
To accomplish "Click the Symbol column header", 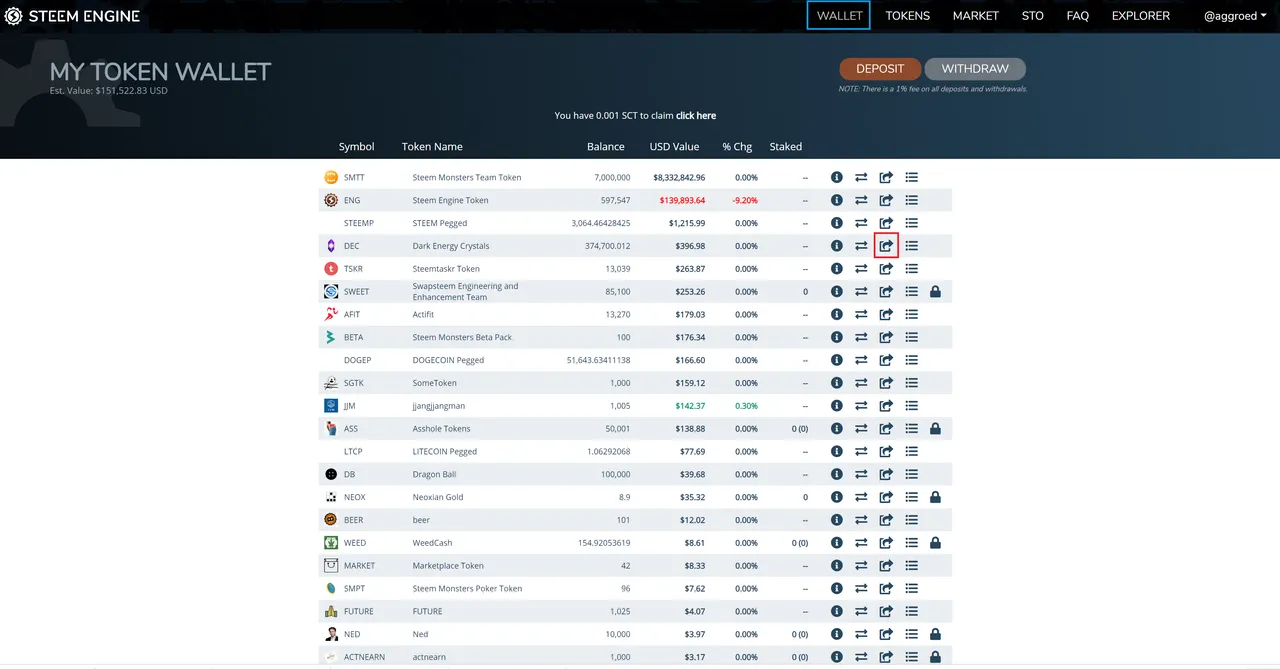I will click(356, 147).
